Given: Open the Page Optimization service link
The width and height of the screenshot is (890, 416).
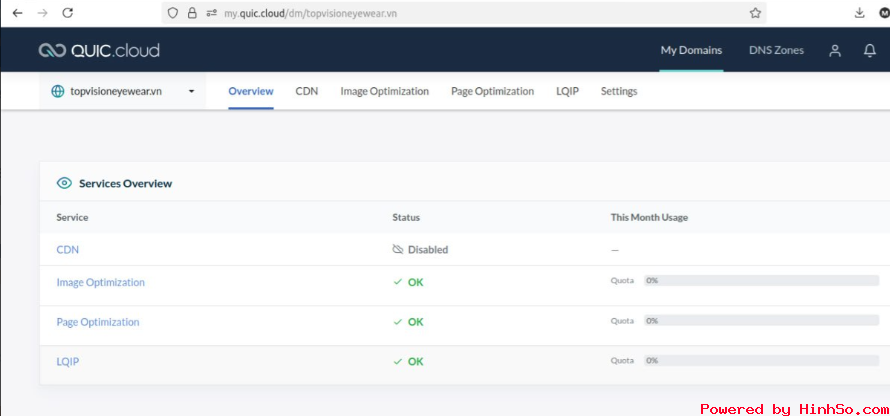Looking at the screenshot, I should click(98, 322).
